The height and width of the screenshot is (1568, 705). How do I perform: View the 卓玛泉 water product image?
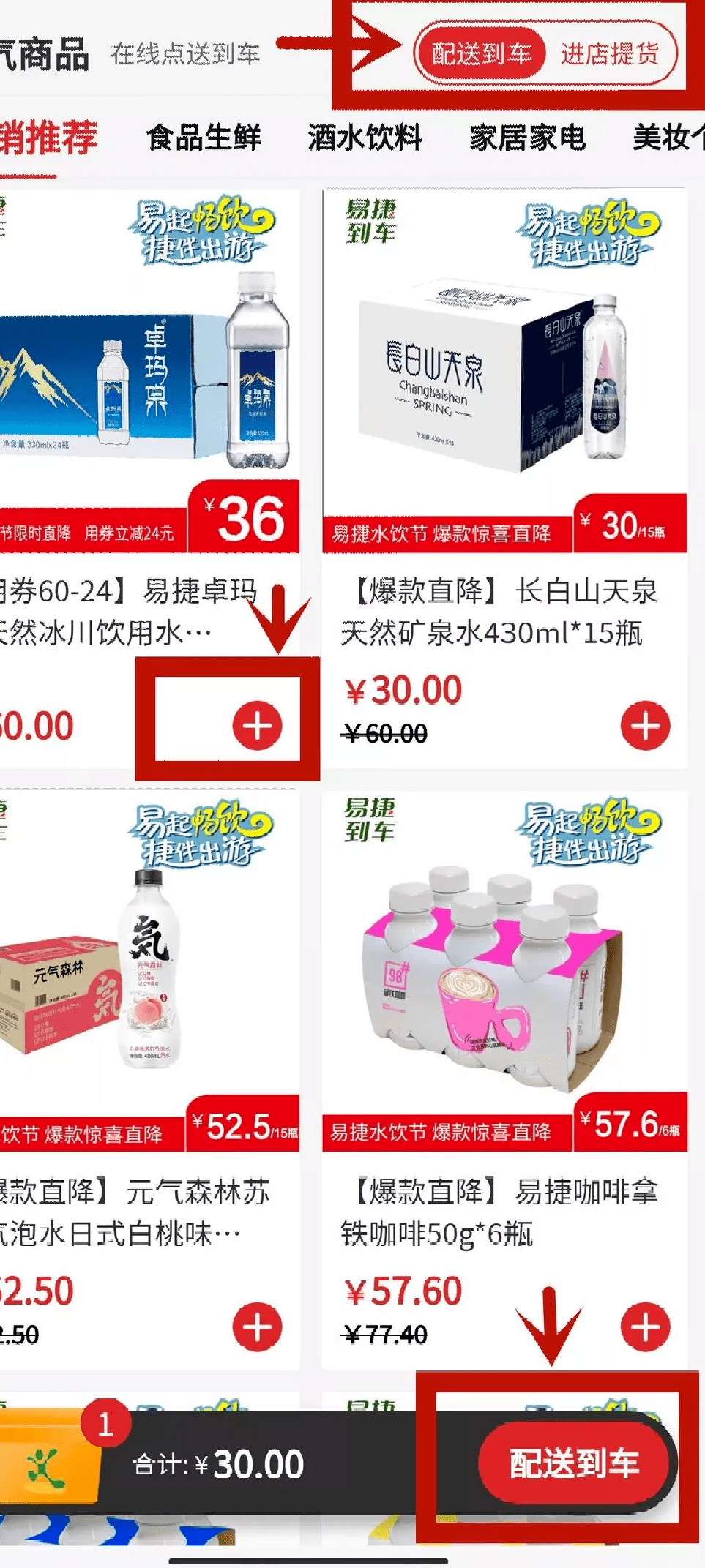pos(149,370)
